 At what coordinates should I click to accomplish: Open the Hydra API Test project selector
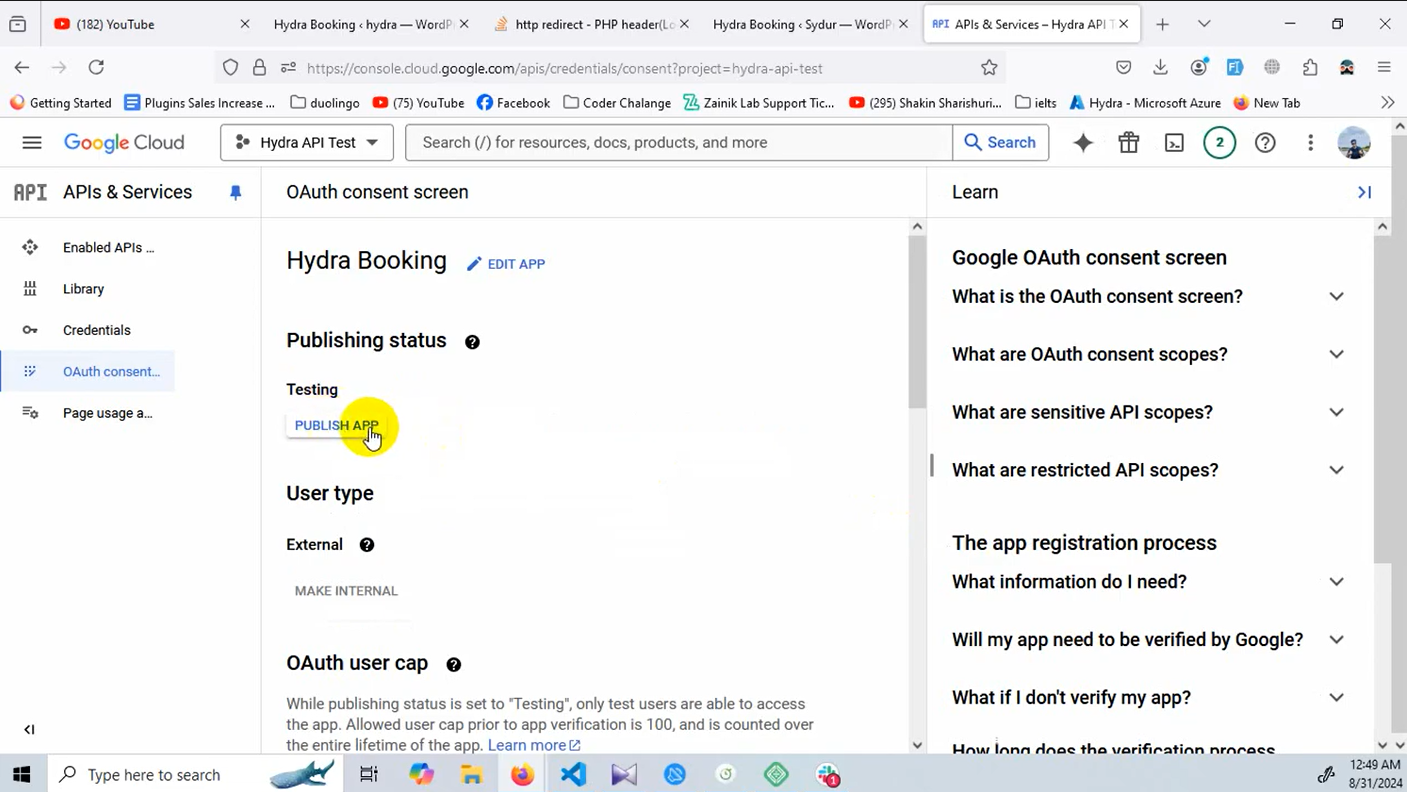307,142
